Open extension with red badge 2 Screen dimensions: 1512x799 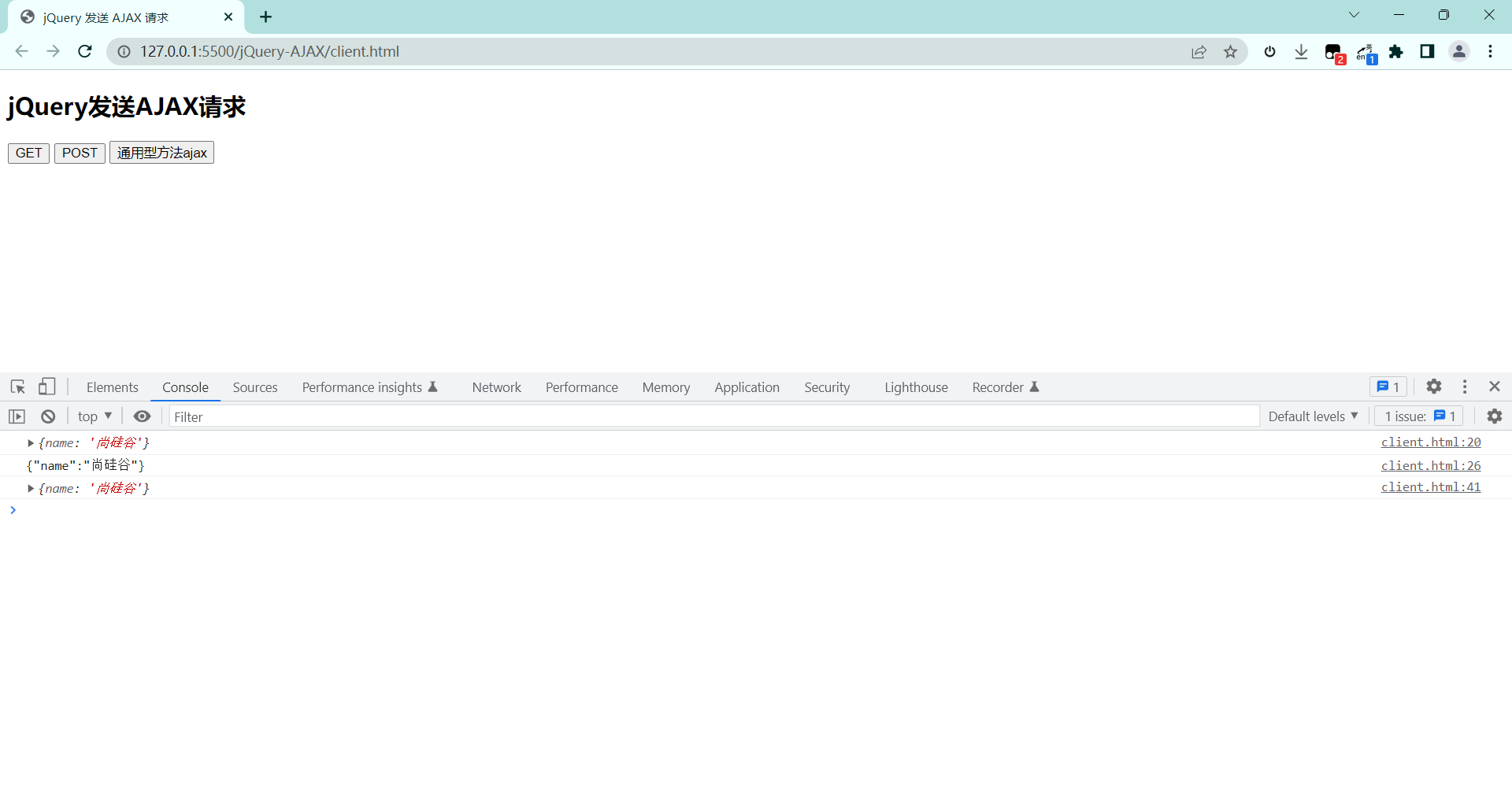[x=1334, y=54]
